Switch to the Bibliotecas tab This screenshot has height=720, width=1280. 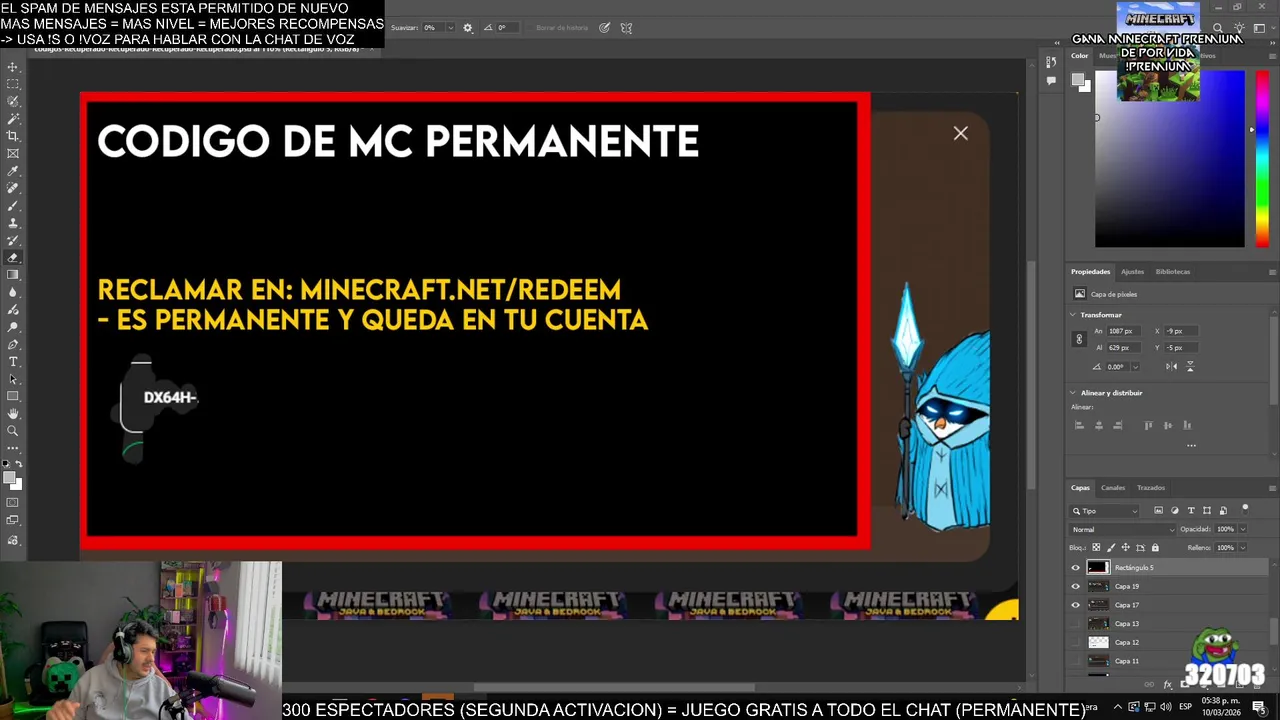pyautogui.click(x=1173, y=272)
